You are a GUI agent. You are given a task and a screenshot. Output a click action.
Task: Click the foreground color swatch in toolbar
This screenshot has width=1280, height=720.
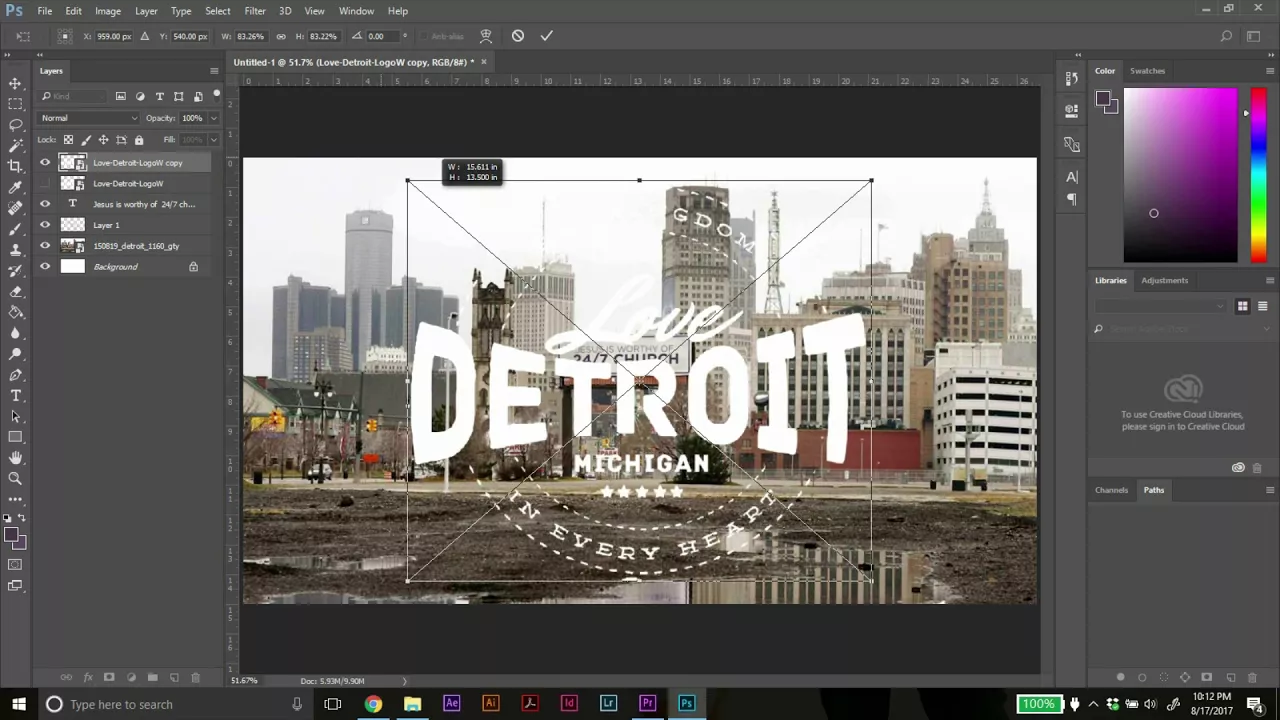pos(11,536)
